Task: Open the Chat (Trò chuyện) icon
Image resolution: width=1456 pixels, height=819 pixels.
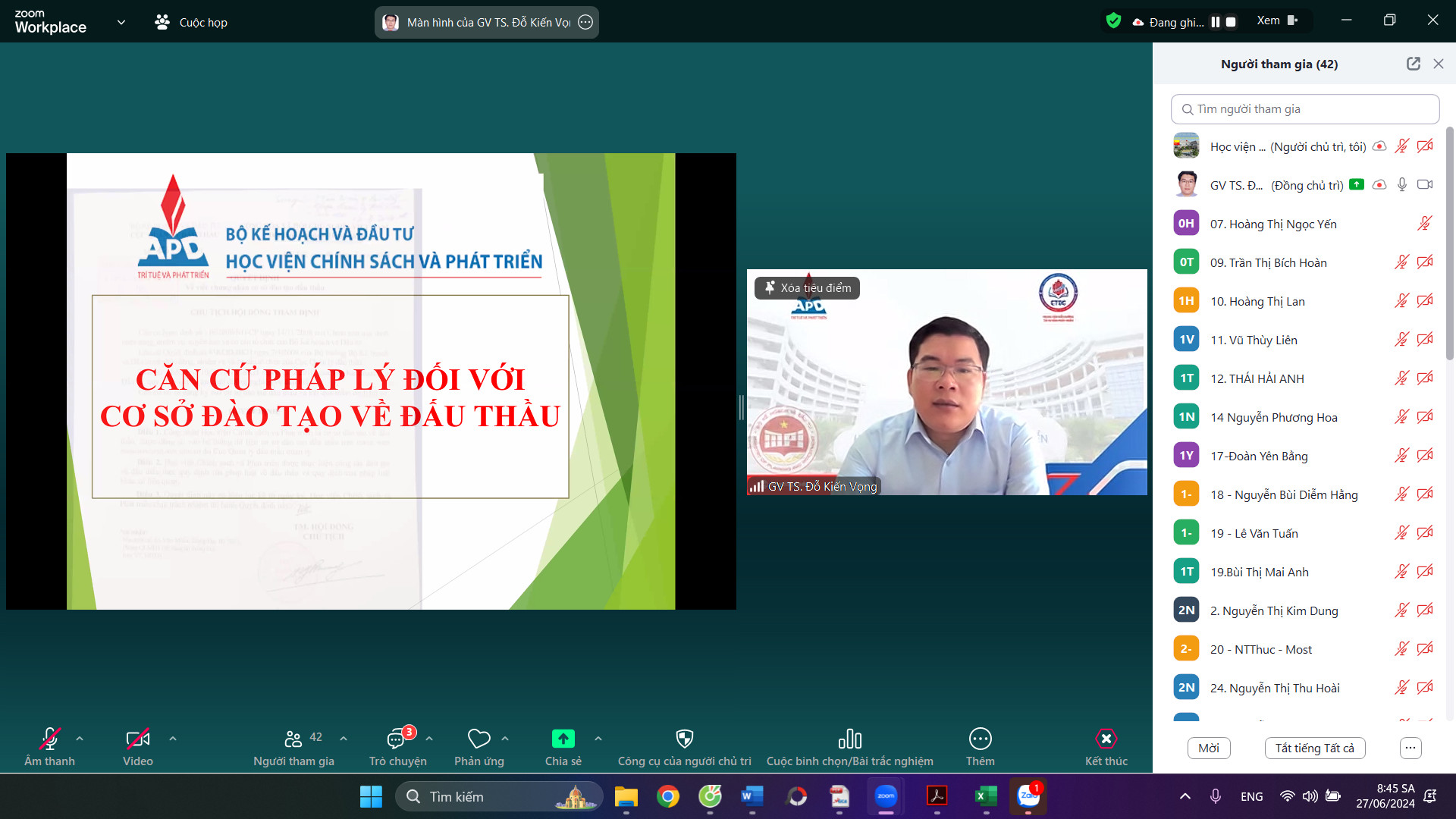Action: [x=397, y=739]
